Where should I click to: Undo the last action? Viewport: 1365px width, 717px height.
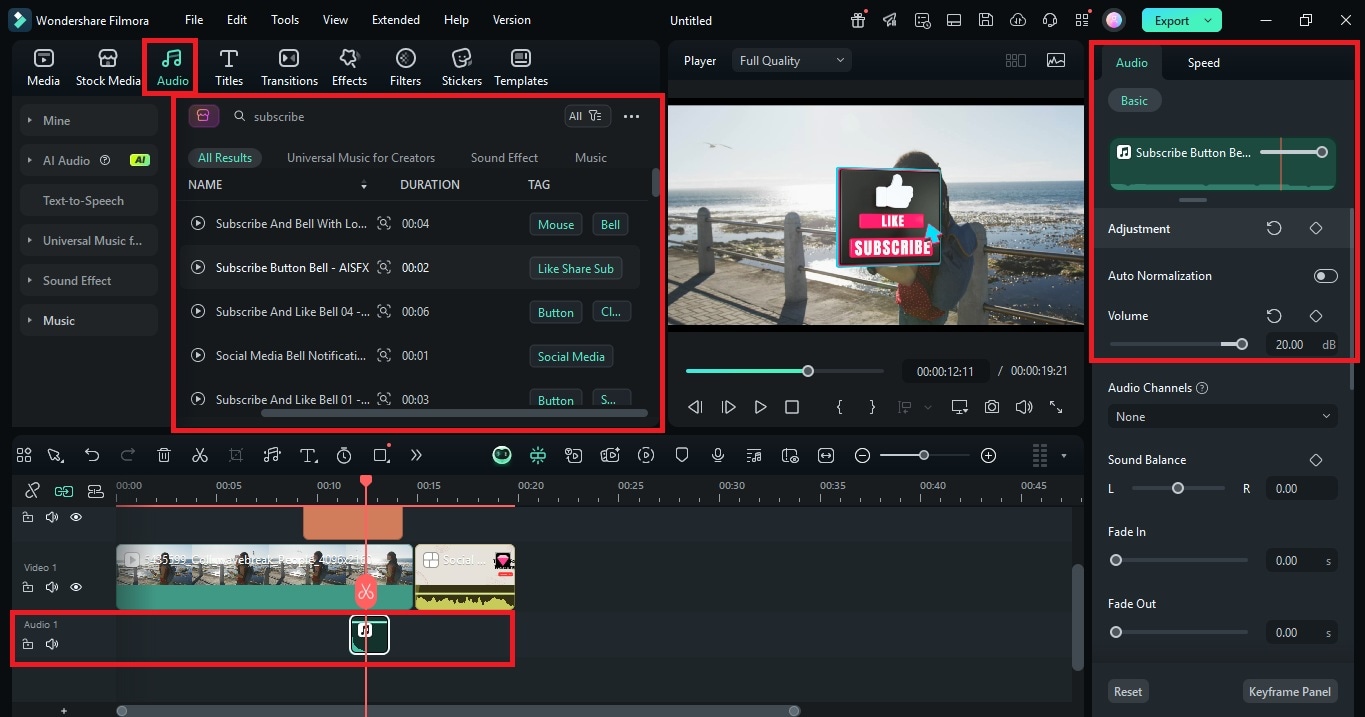pyautogui.click(x=92, y=455)
